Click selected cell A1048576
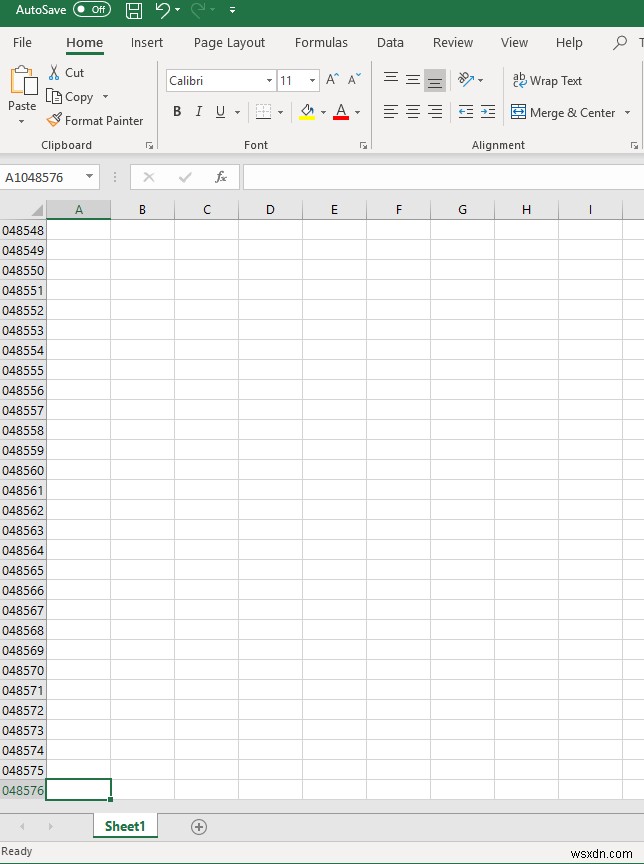644x864 pixels. click(x=78, y=790)
